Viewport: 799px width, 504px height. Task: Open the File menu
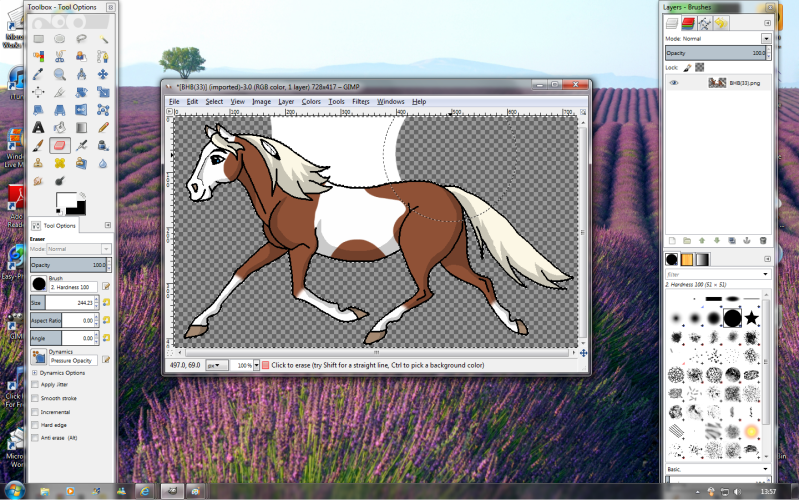174,101
